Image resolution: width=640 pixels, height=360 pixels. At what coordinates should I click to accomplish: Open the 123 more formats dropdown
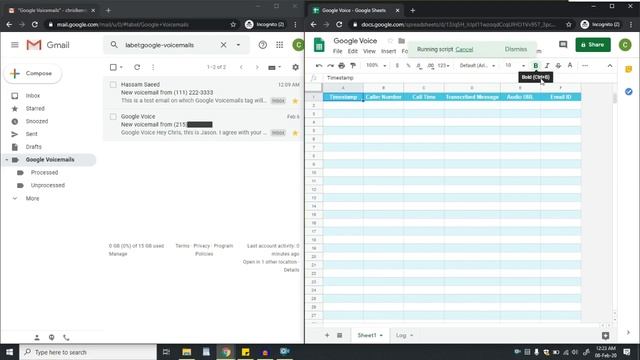(443, 66)
